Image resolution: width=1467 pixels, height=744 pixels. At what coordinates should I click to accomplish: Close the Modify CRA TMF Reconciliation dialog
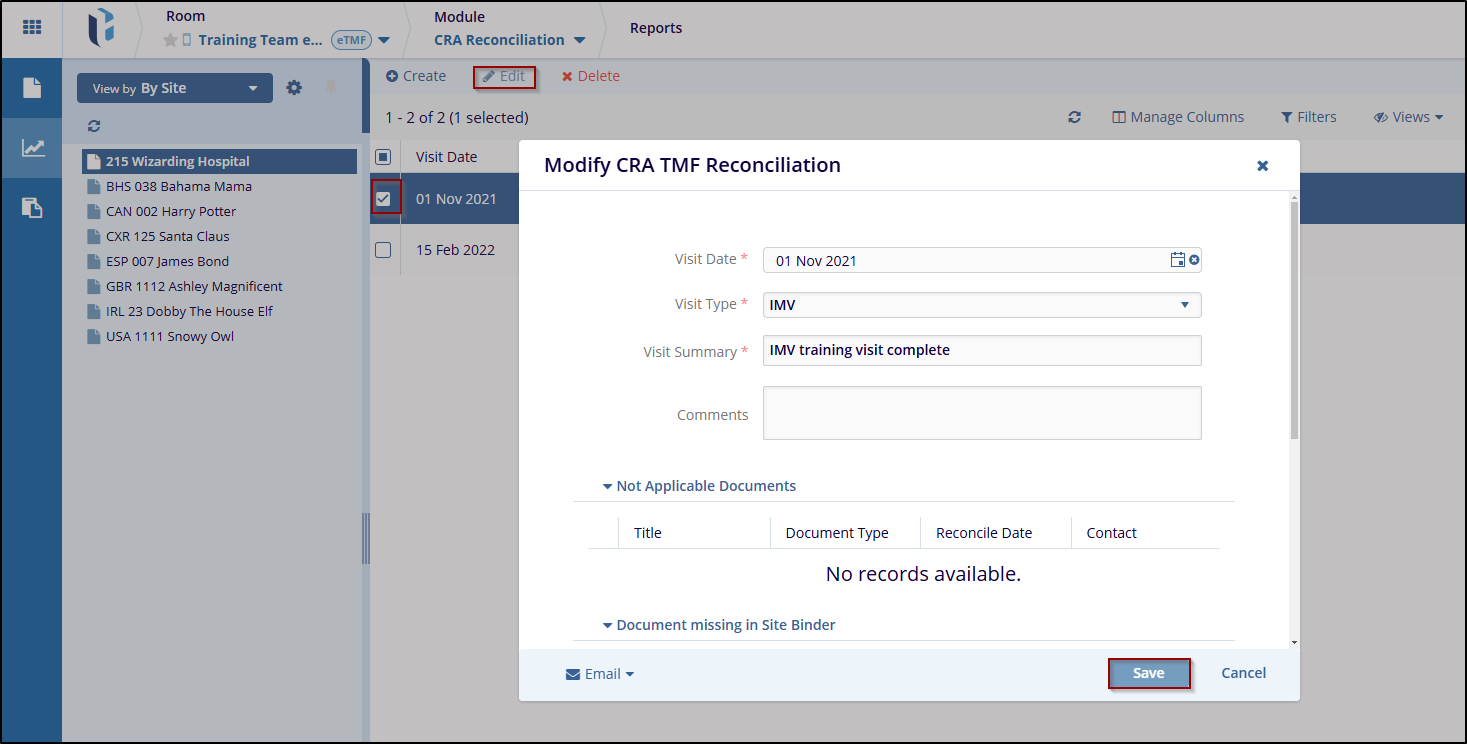1262,166
